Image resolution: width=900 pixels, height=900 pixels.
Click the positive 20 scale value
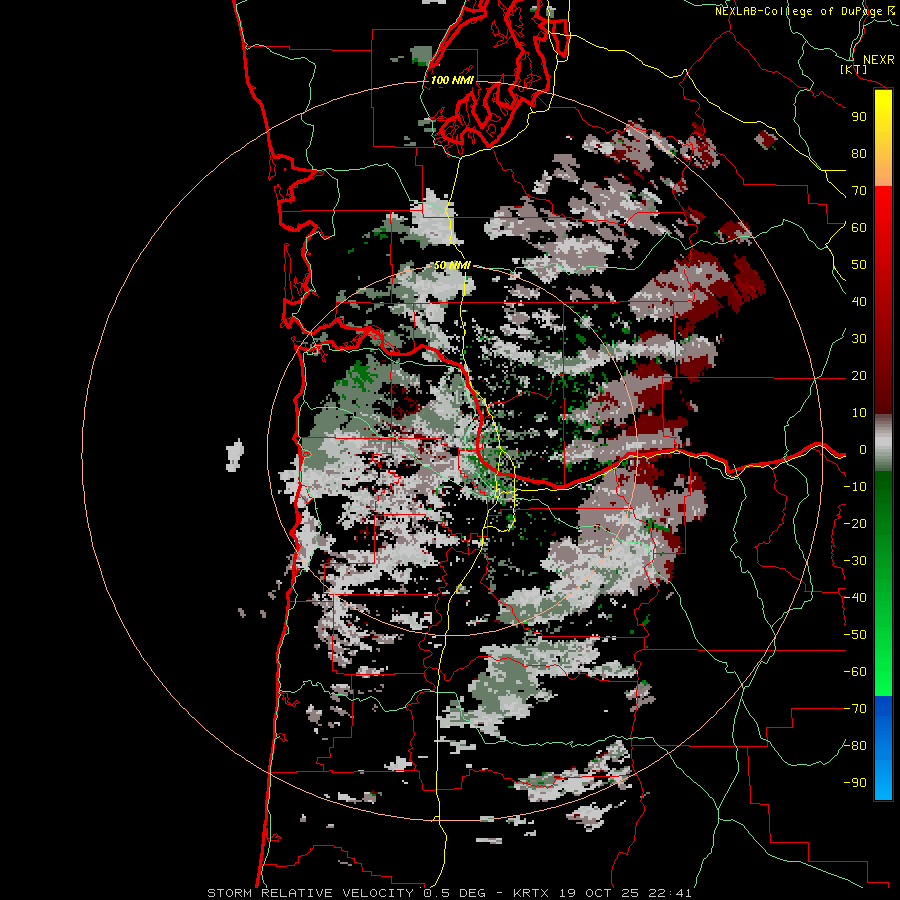point(859,376)
